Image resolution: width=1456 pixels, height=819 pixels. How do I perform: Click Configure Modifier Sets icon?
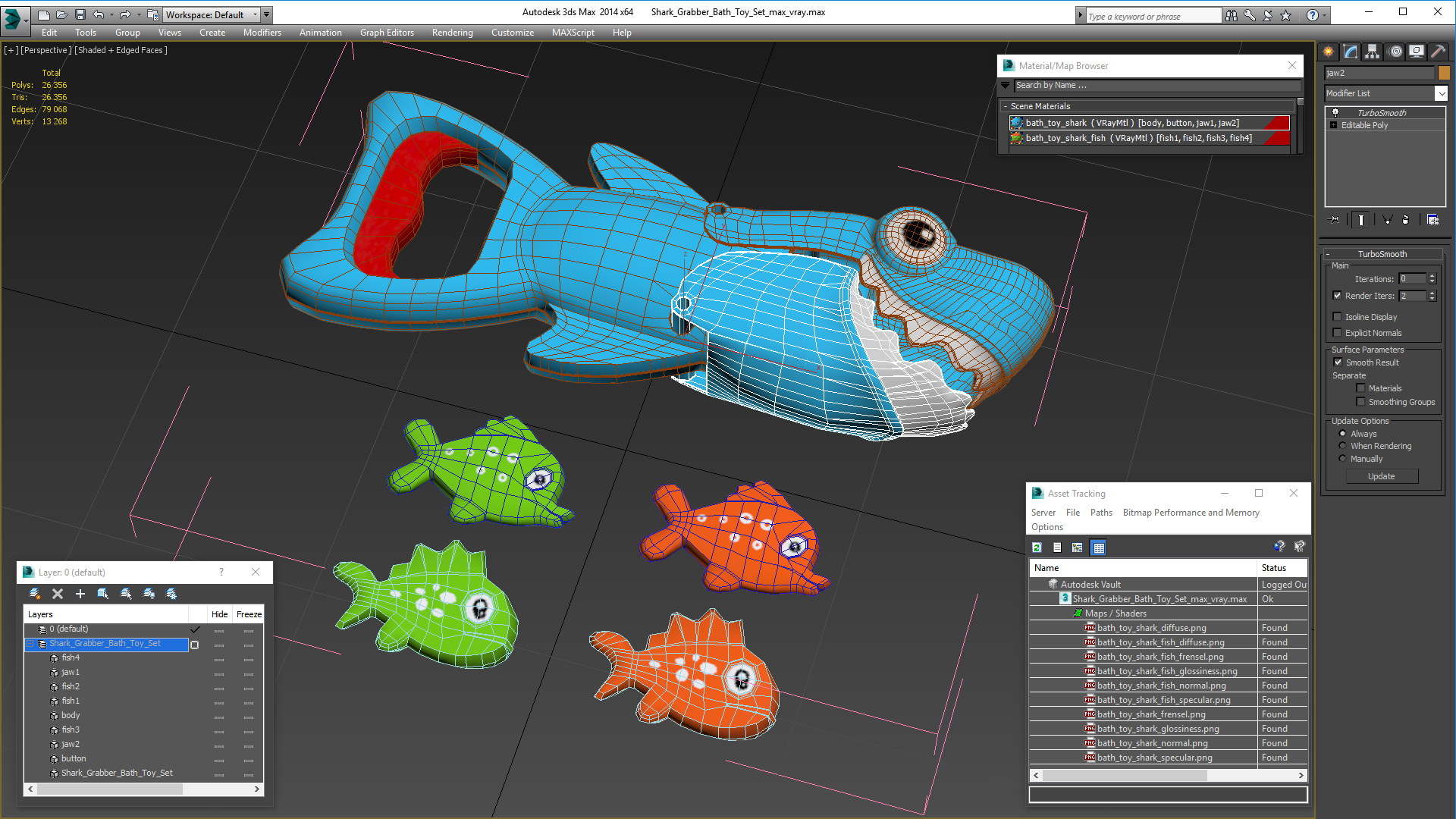pos(1432,219)
